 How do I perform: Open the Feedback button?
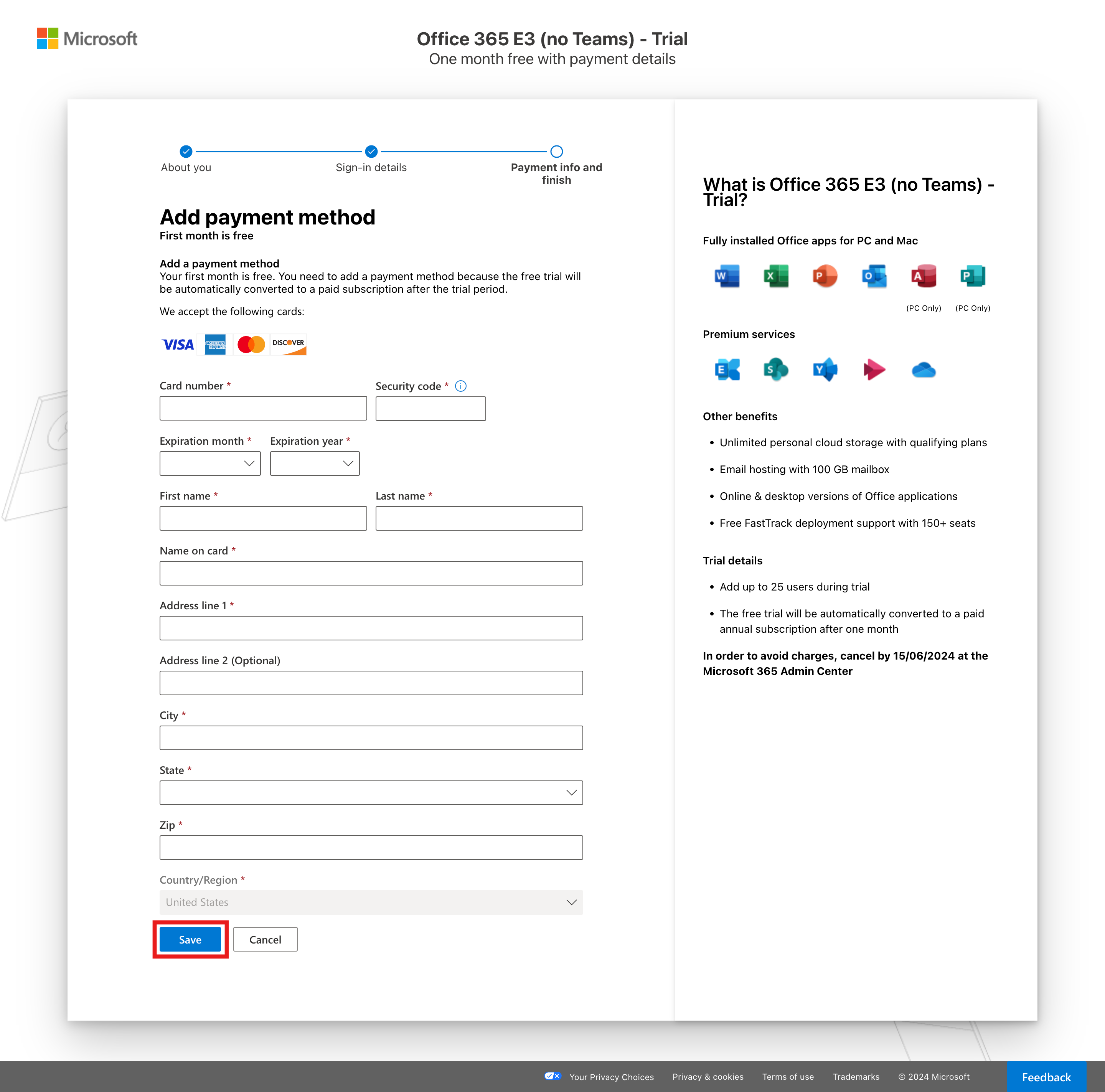point(1046,1077)
